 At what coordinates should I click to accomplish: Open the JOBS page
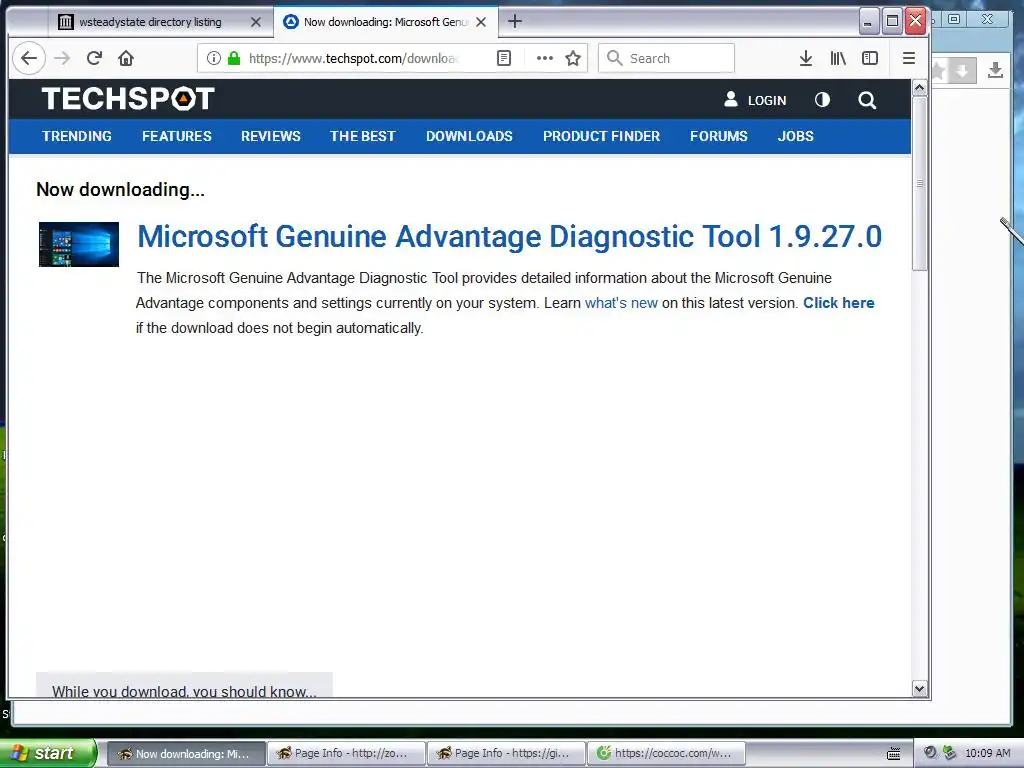coord(795,136)
